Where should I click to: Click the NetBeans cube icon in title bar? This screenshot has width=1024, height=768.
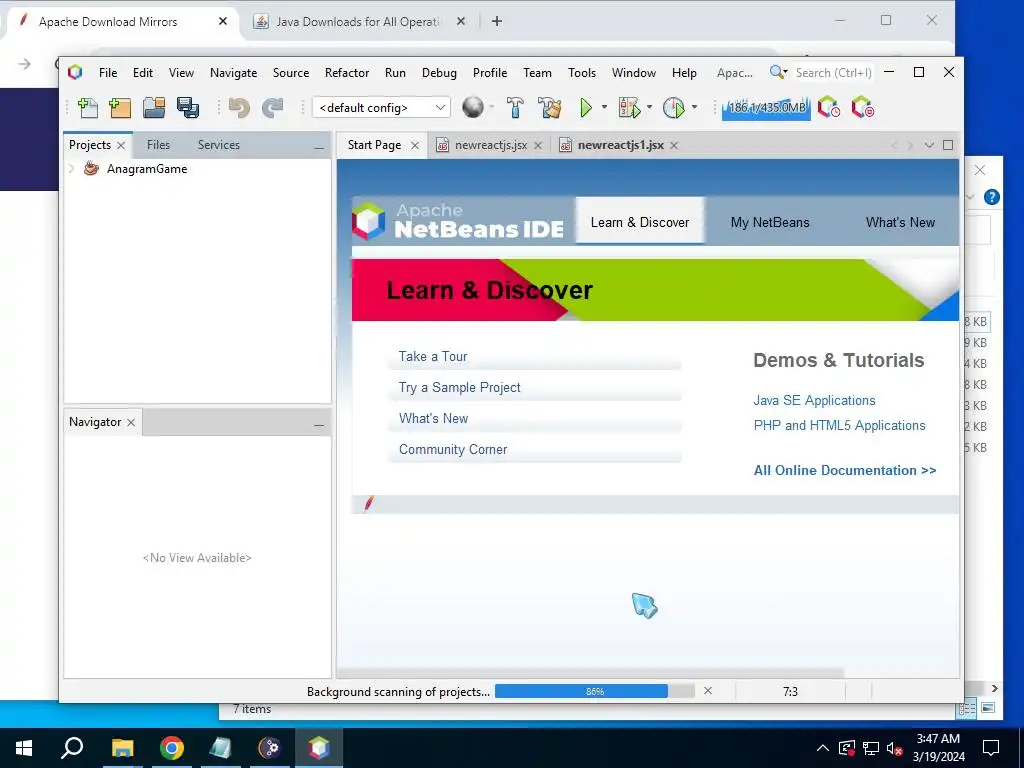[75, 72]
